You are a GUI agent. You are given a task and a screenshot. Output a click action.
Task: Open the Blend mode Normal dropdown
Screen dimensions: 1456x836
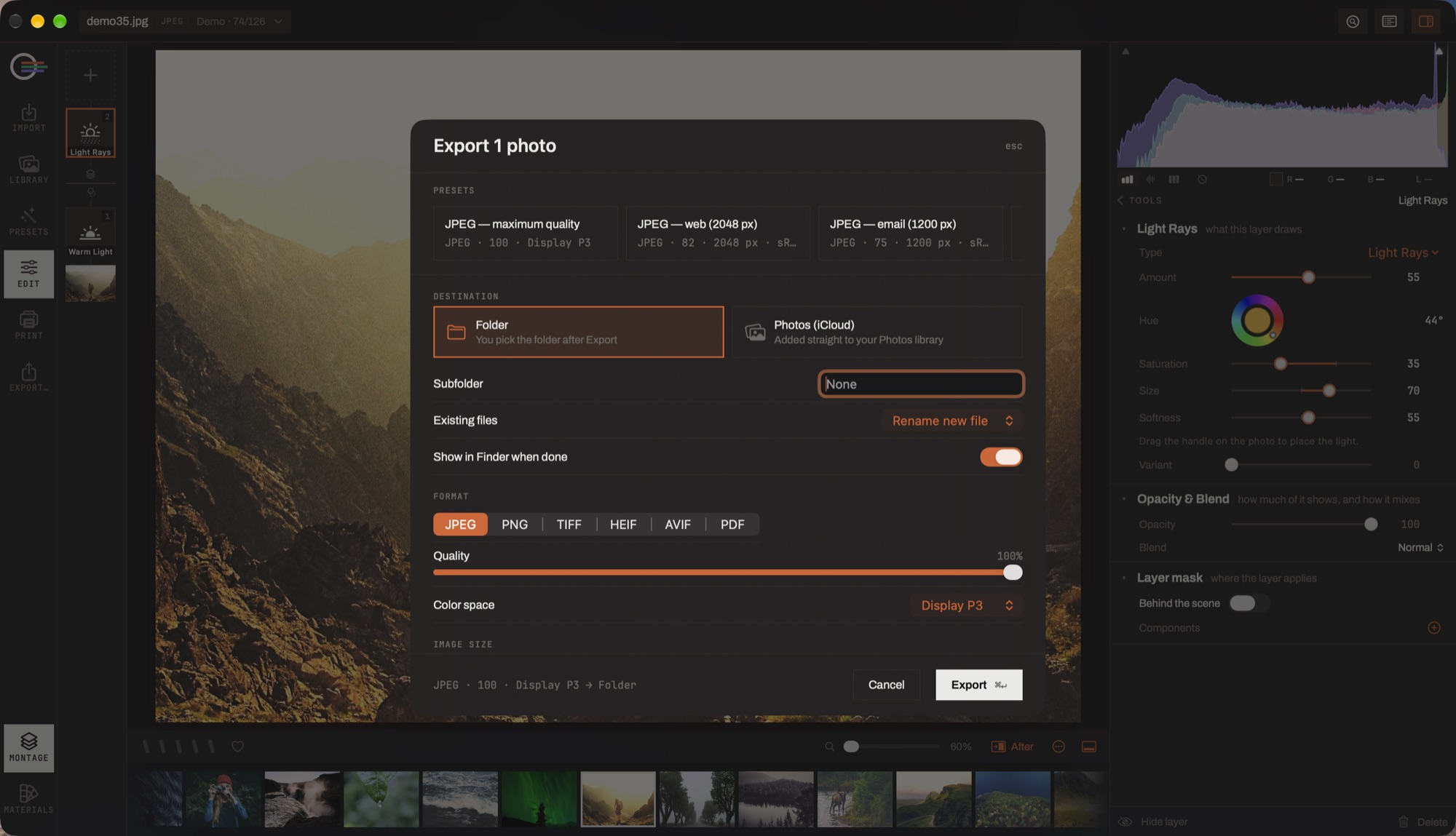coord(1420,548)
